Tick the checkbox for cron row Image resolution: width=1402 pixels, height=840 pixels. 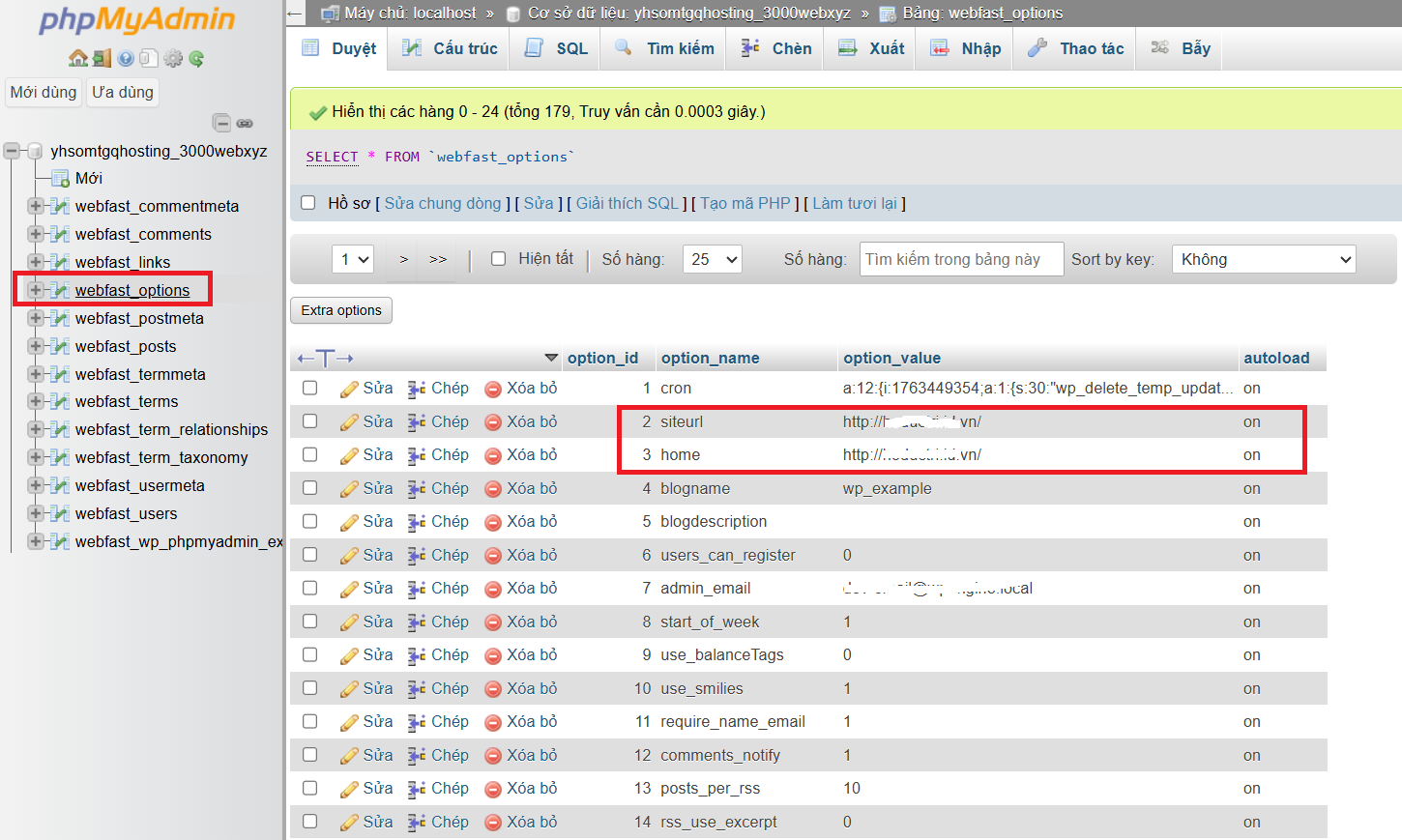(309, 388)
